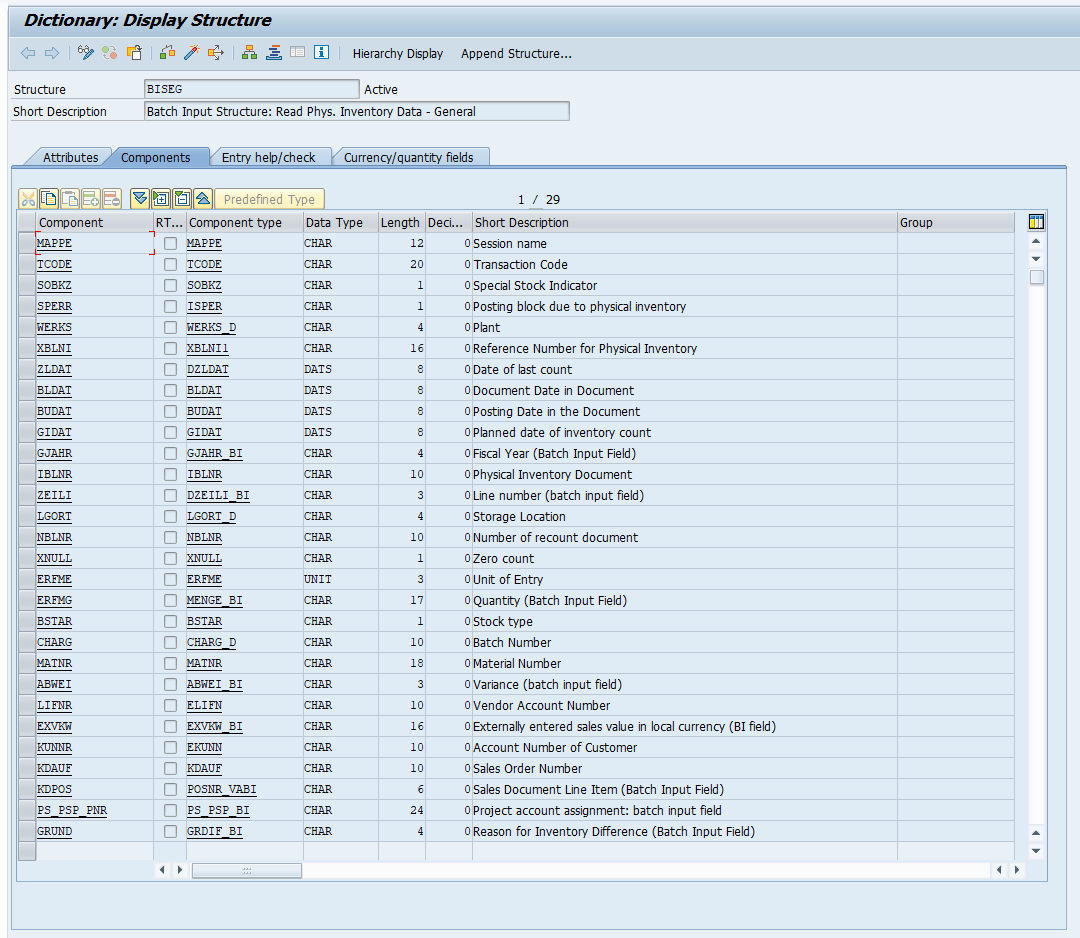This screenshot has width=1080, height=938.
Task: Click the horizontal scrollbar thumb below the table
Action: tap(246, 871)
